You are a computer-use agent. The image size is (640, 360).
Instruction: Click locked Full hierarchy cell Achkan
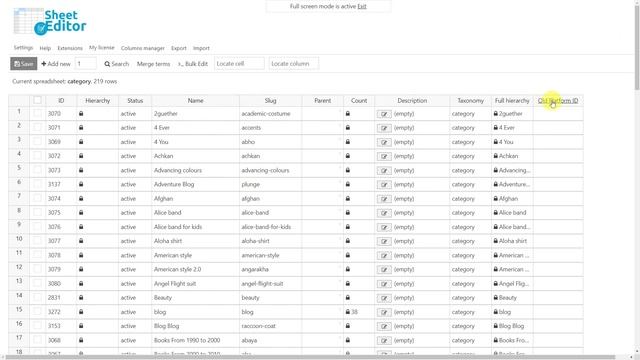coord(512,156)
